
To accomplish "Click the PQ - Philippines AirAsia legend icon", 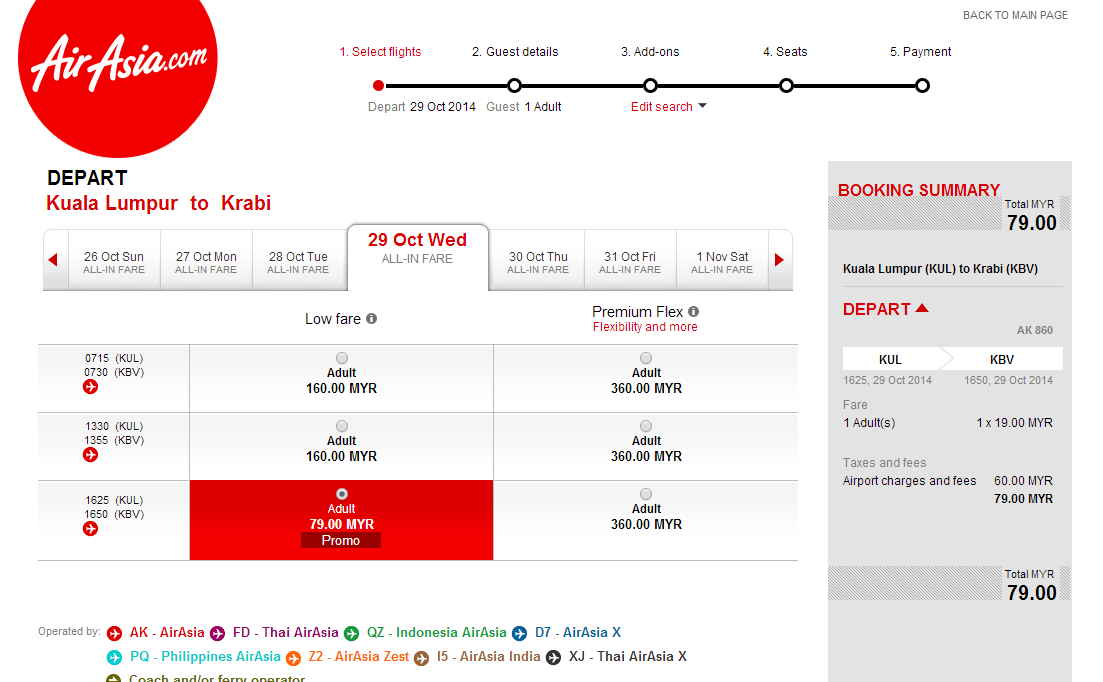I will [115, 657].
